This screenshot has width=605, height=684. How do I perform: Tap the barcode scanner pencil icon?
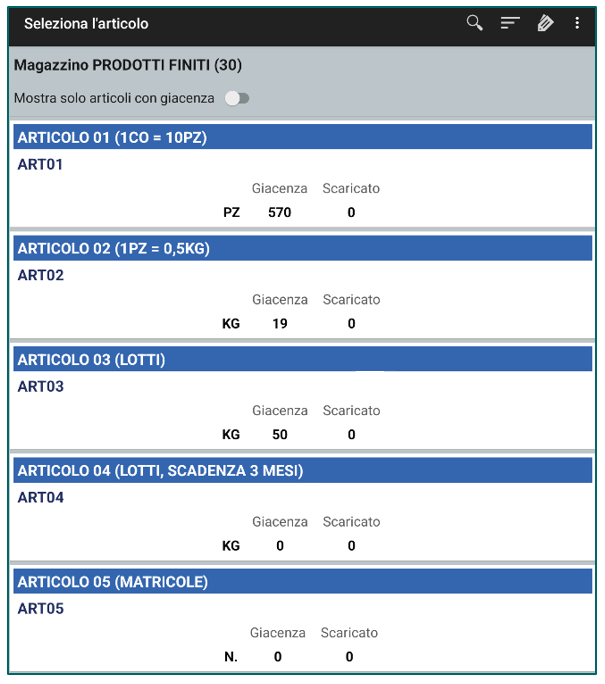pos(545,23)
